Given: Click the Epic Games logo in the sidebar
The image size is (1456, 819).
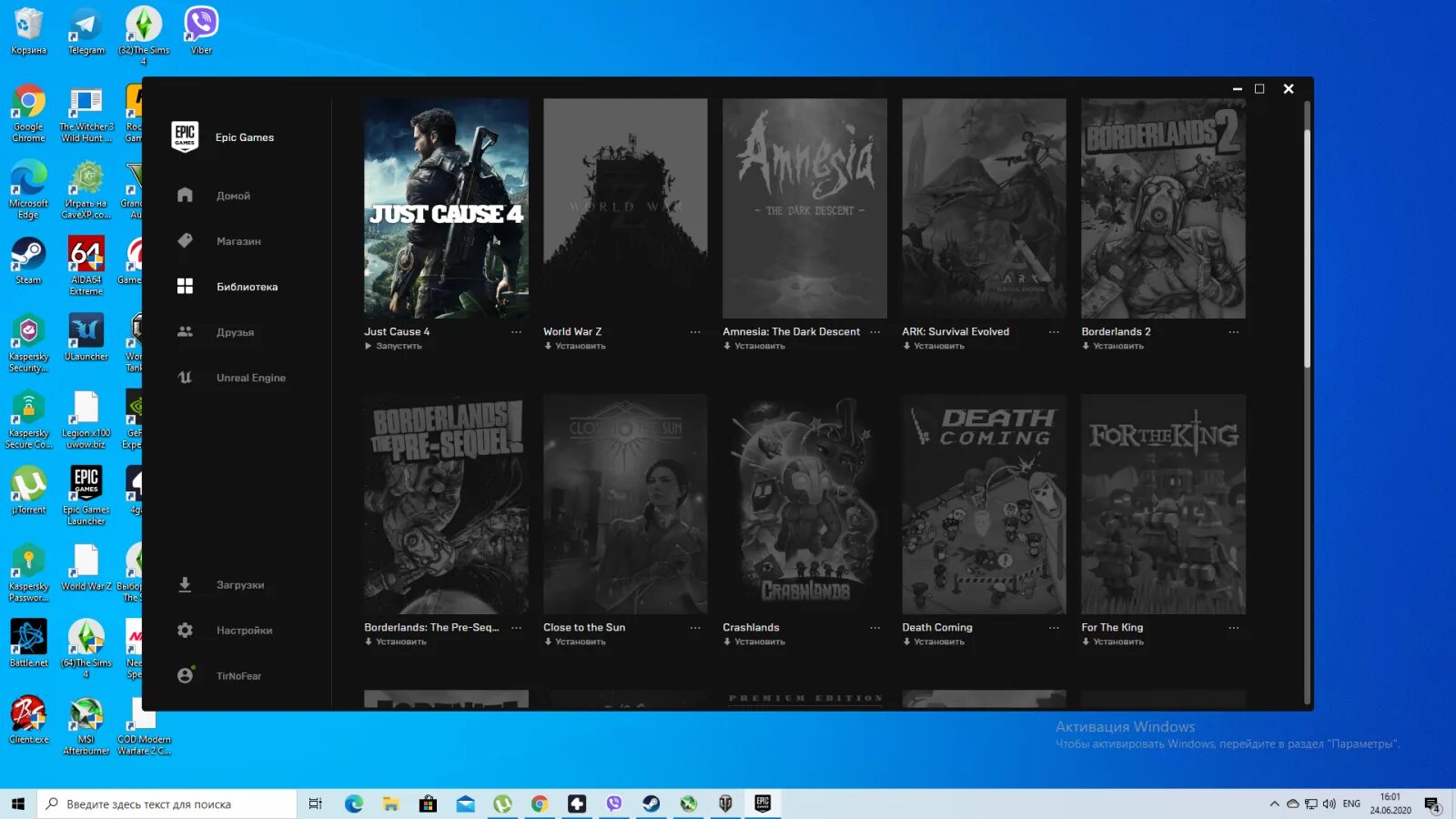Looking at the screenshot, I should 185,136.
